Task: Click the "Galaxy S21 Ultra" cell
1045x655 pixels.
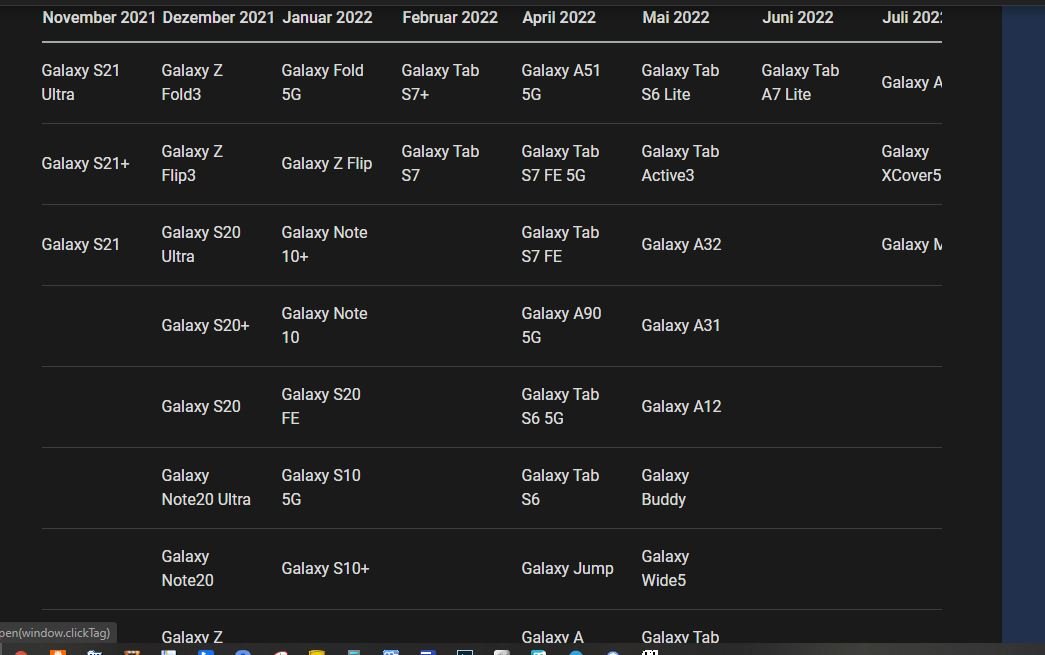Action: pyautogui.click(x=81, y=83)
